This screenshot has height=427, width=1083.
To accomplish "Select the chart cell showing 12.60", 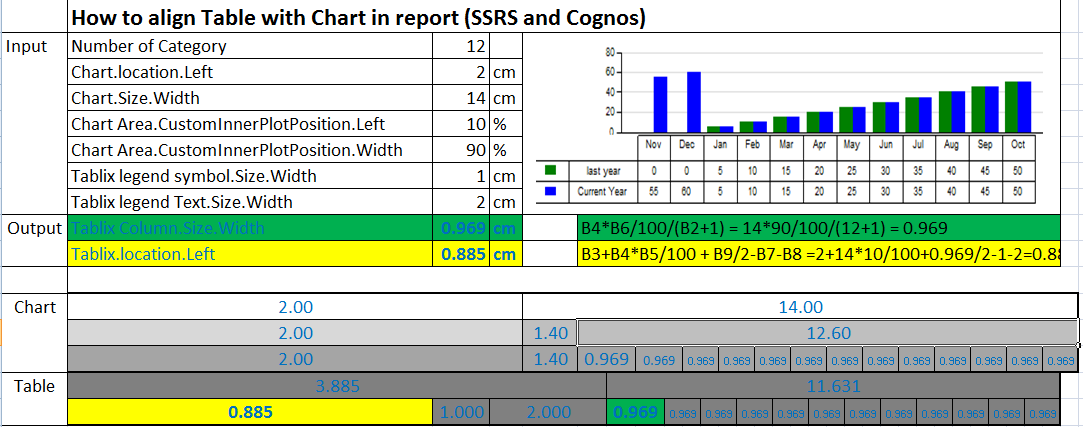I will (x=827, y=333).
